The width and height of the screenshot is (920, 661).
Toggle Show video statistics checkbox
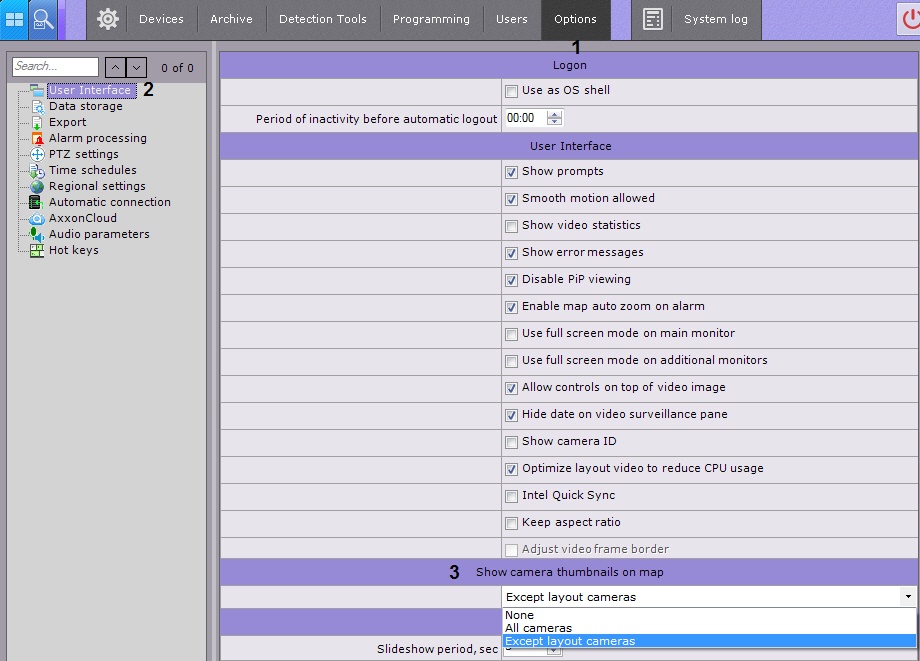coord(511,226)
